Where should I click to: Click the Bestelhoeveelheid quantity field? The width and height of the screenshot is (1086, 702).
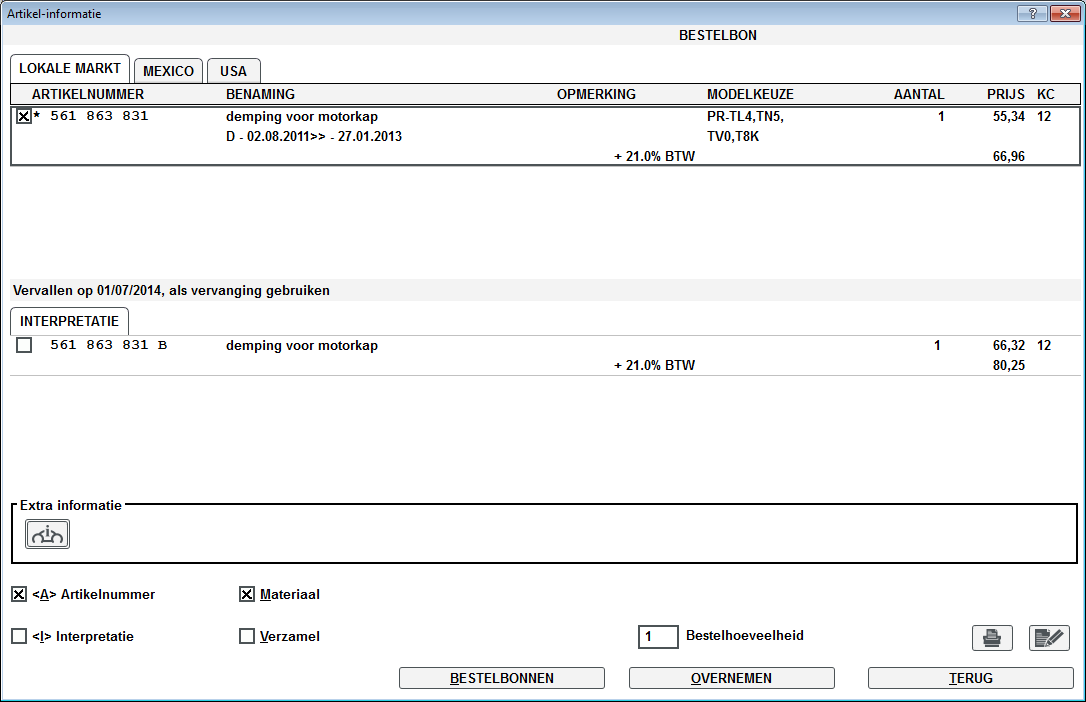tap(658, 636)
